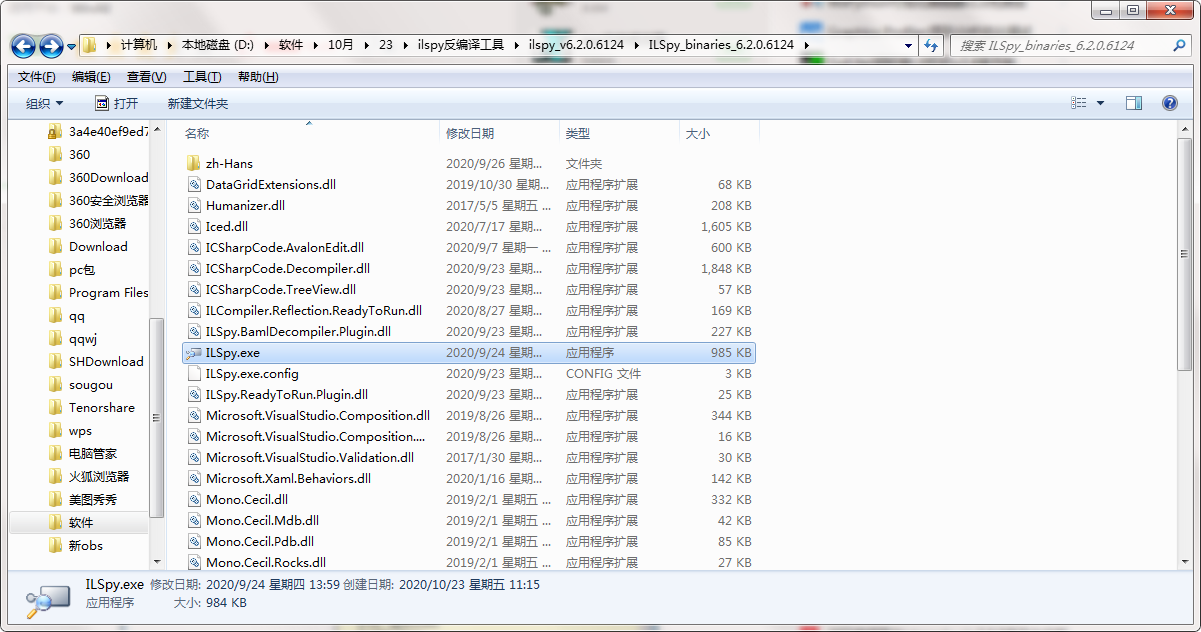
Task: Expand breadcrumb arrow after 计算机
Action: [169, 45]
